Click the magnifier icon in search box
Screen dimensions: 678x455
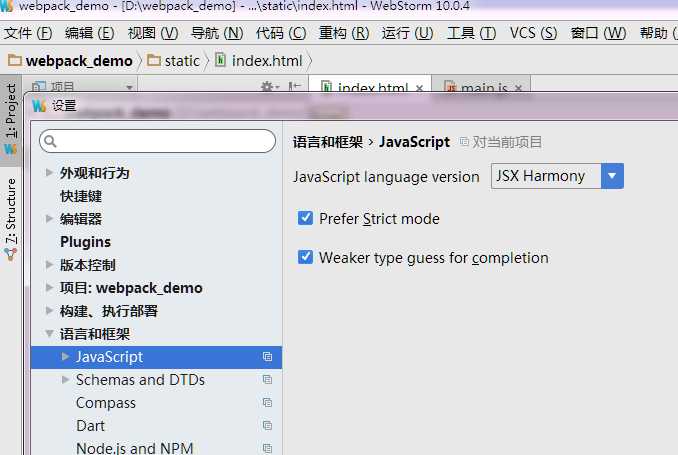50,141
